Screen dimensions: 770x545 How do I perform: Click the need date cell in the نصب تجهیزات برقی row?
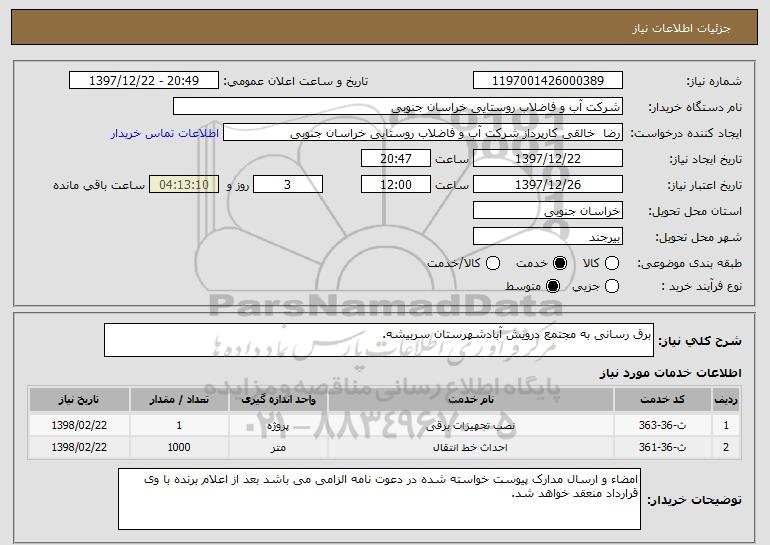79,425
